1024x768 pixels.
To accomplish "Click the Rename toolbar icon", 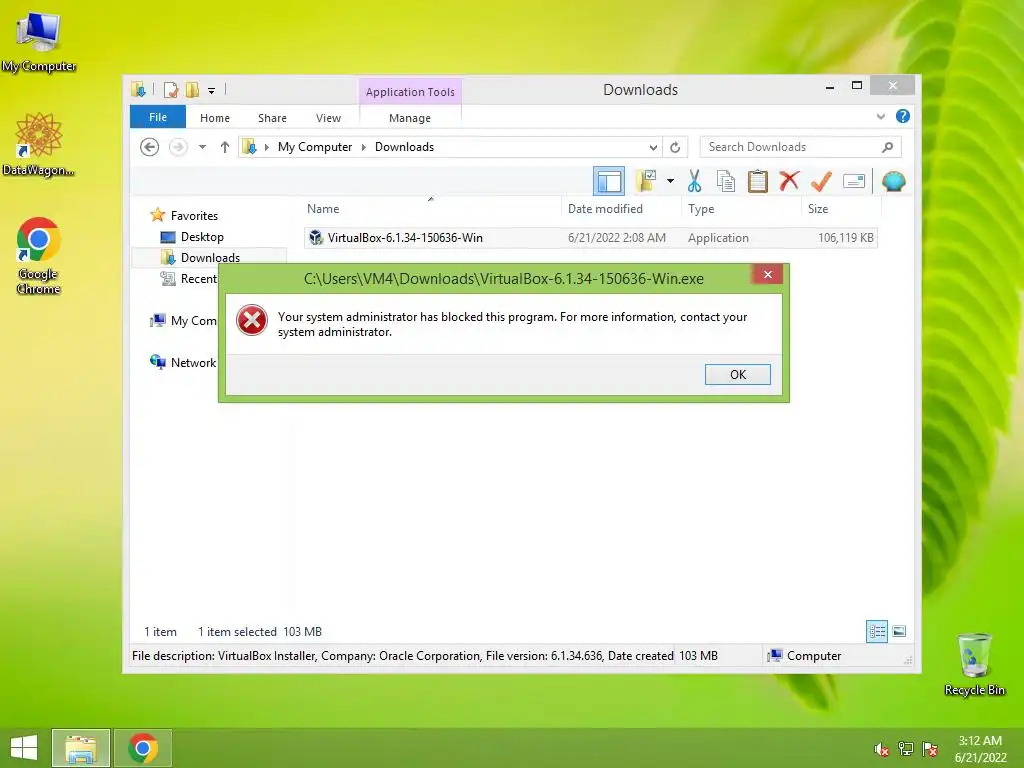I will [854, 181].
